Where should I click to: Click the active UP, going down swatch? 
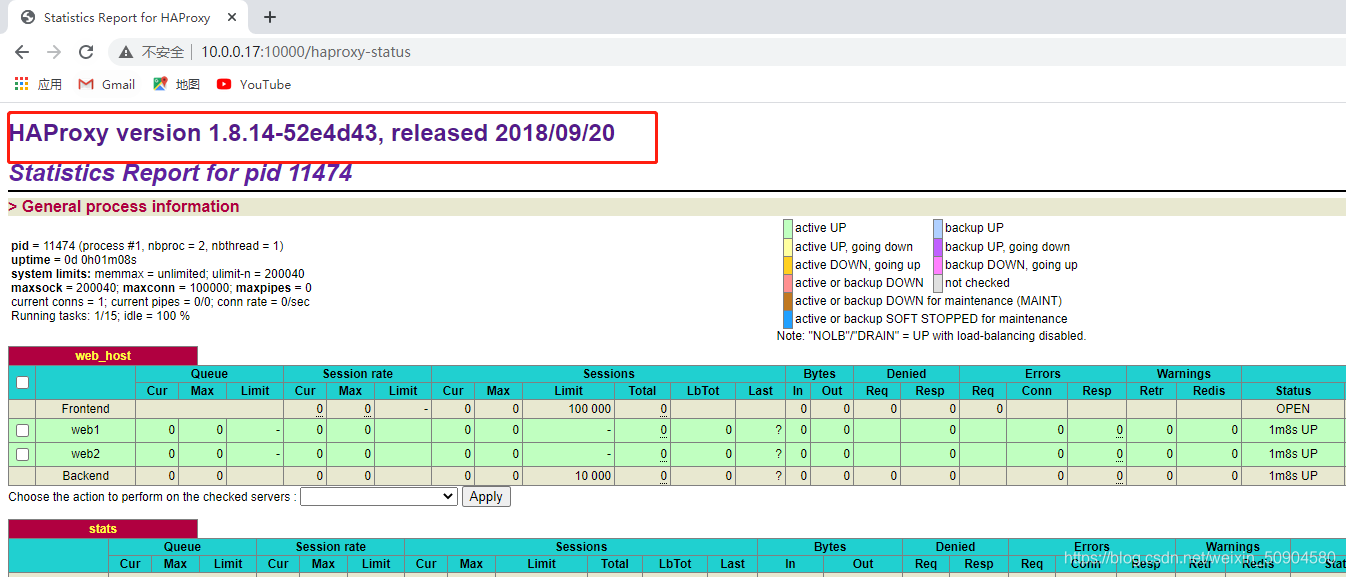point(788,246)
